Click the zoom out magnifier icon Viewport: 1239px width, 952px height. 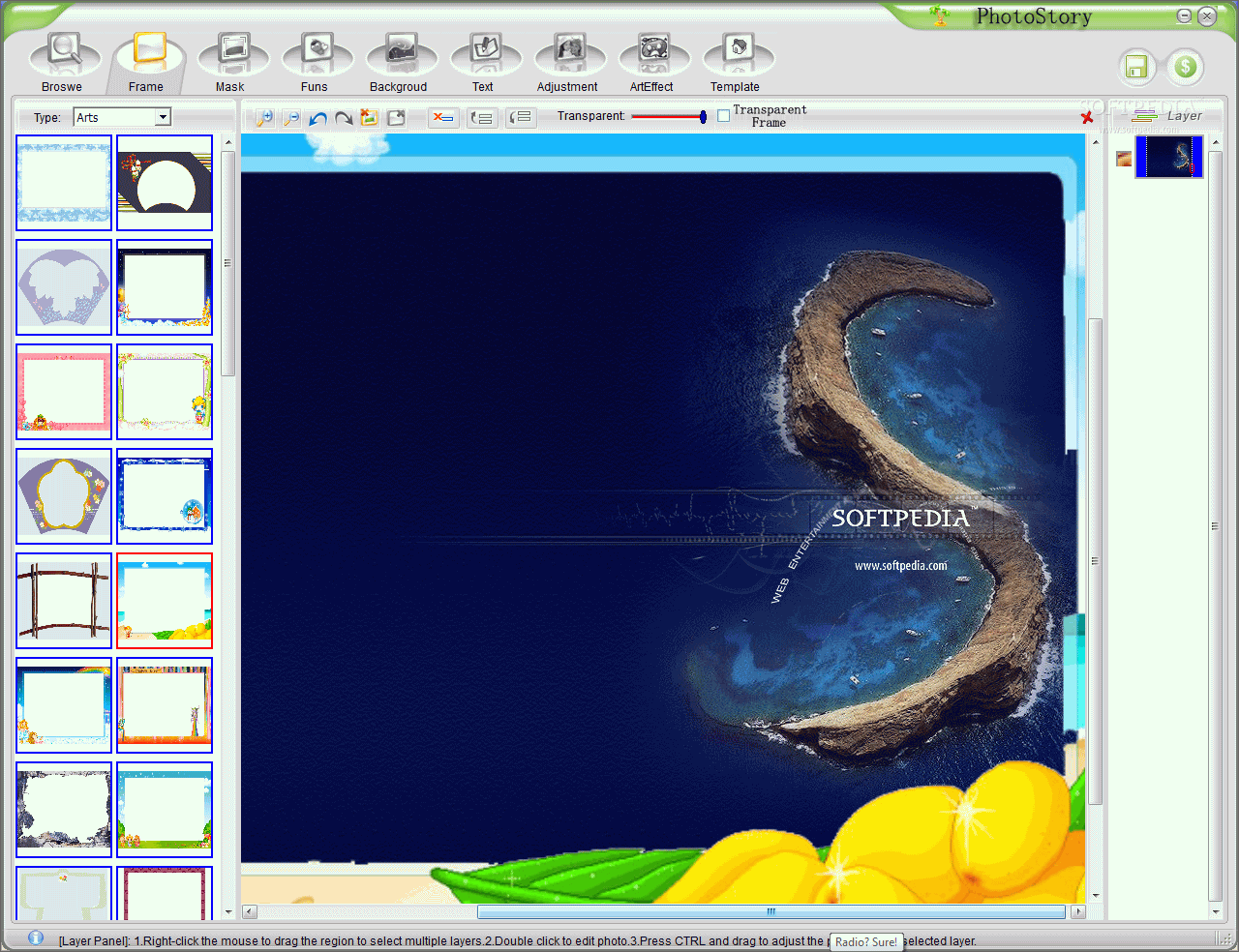tap(290, 118)
